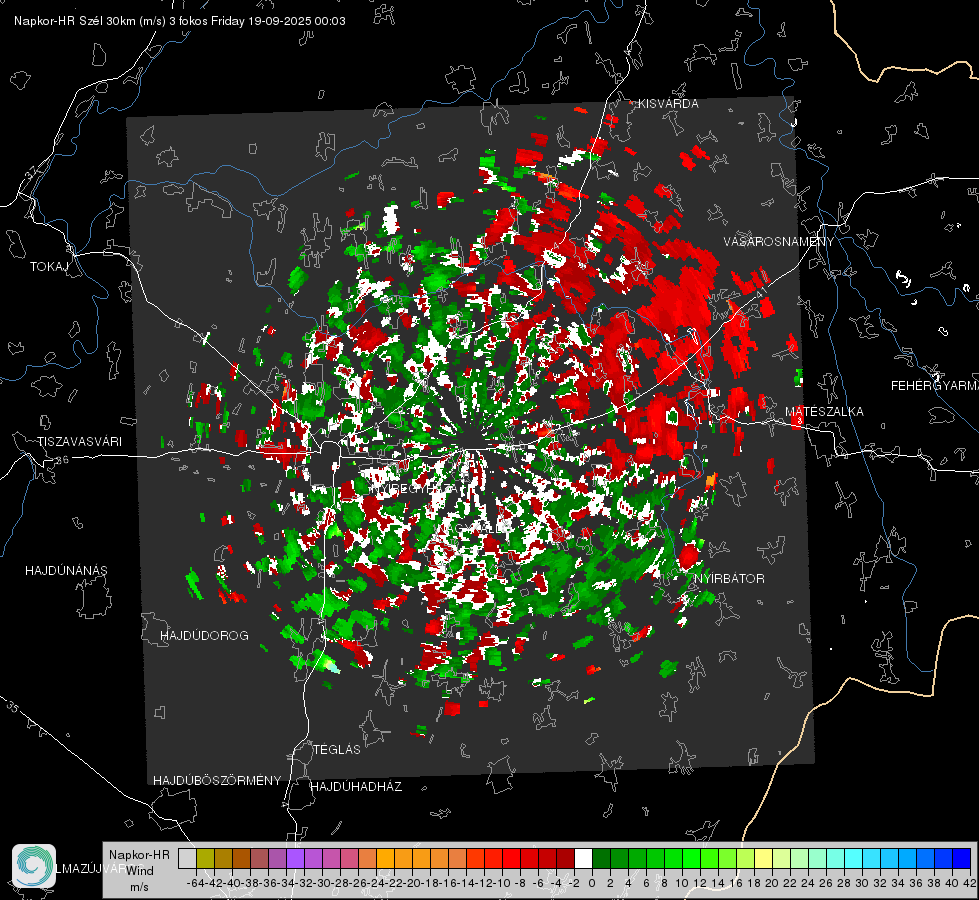Click the radar title text Napkor-HR Szél 30km
979x900 pixels.
pyautogui.click(x=90, y=21)
